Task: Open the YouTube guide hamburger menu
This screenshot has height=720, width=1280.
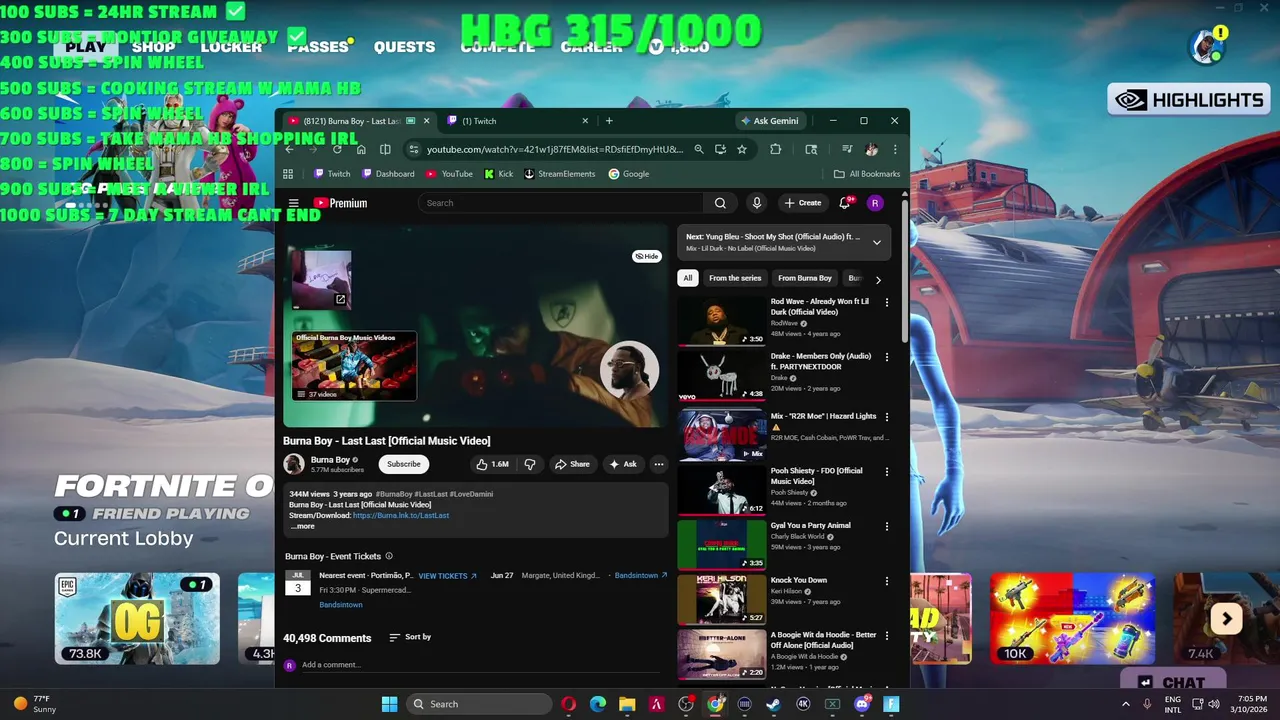Action: (293, 203)
